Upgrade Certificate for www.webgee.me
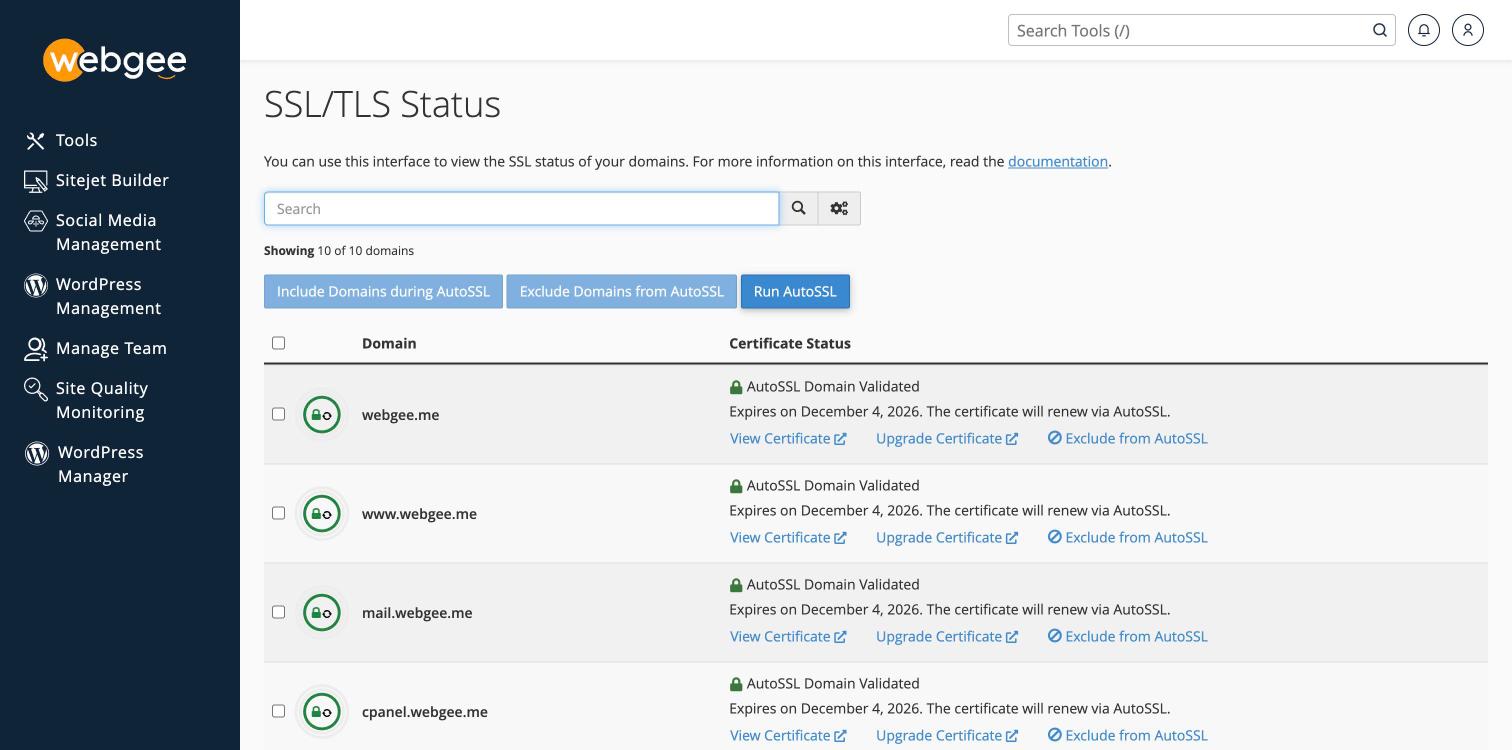This screenshot has width=1512, height=750. coord(947,537)
